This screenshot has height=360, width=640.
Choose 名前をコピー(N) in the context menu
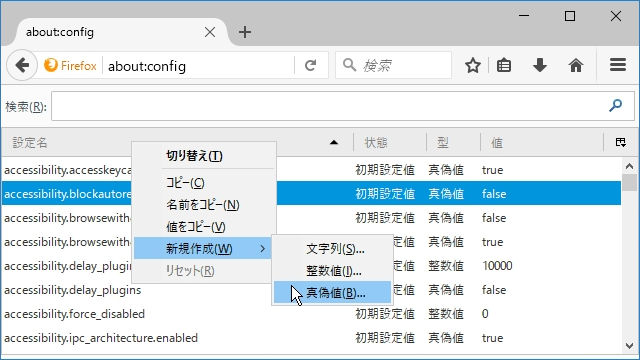[x=204, y=204]
